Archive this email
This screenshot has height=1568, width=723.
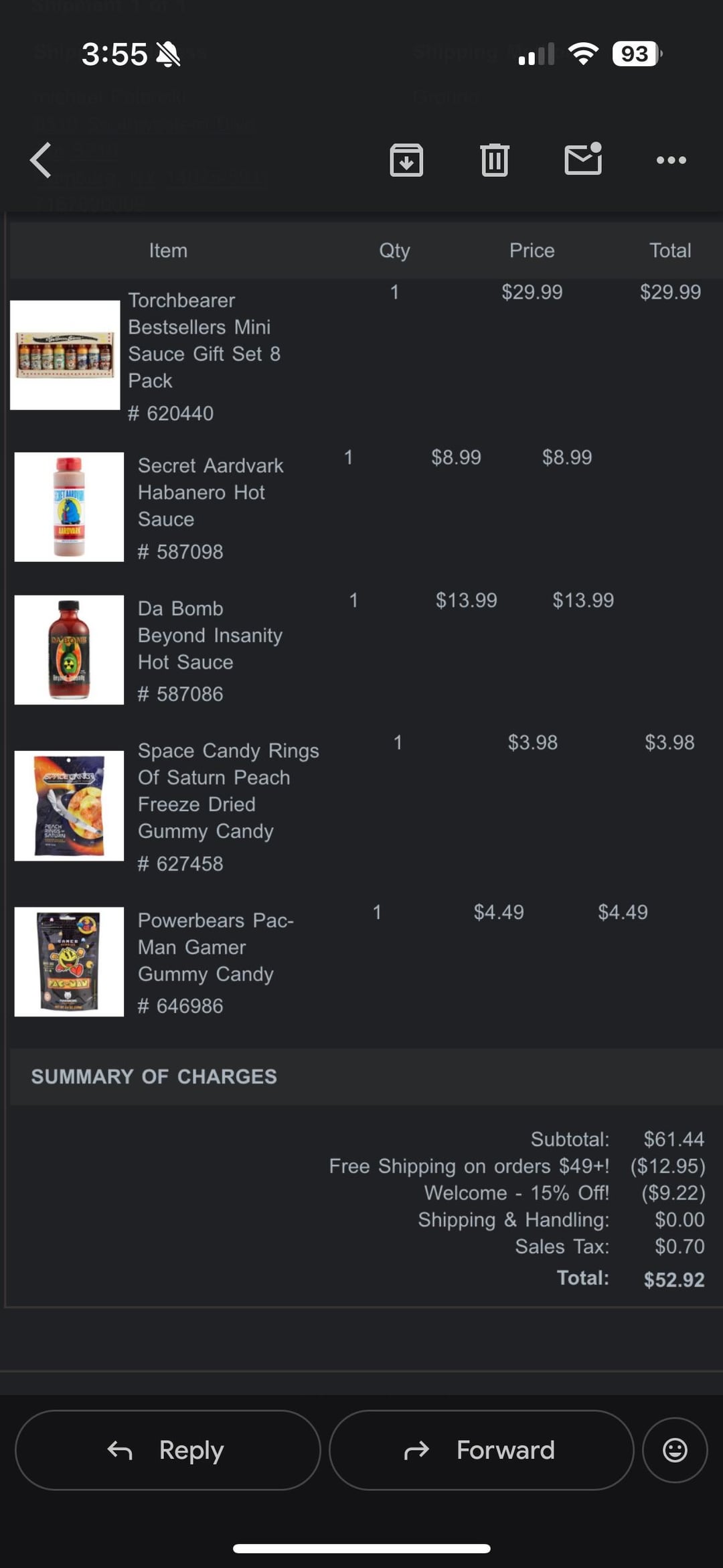[x=406, y=160]
